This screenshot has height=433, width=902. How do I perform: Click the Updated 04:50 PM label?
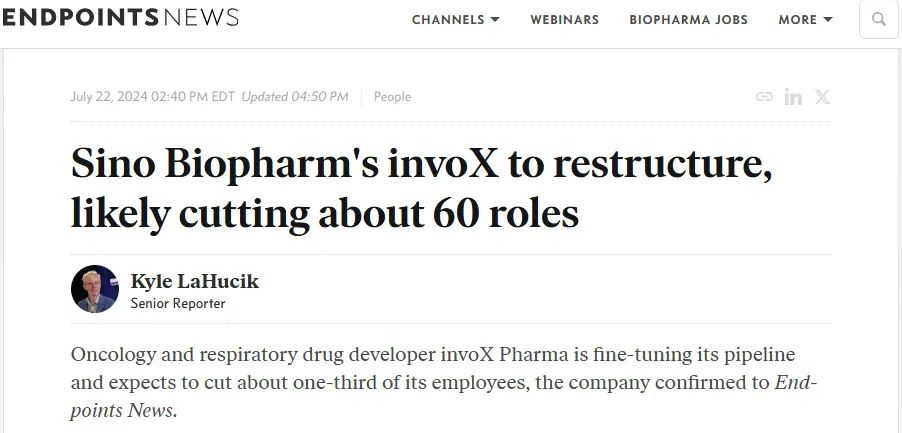[x=295, y=97]
